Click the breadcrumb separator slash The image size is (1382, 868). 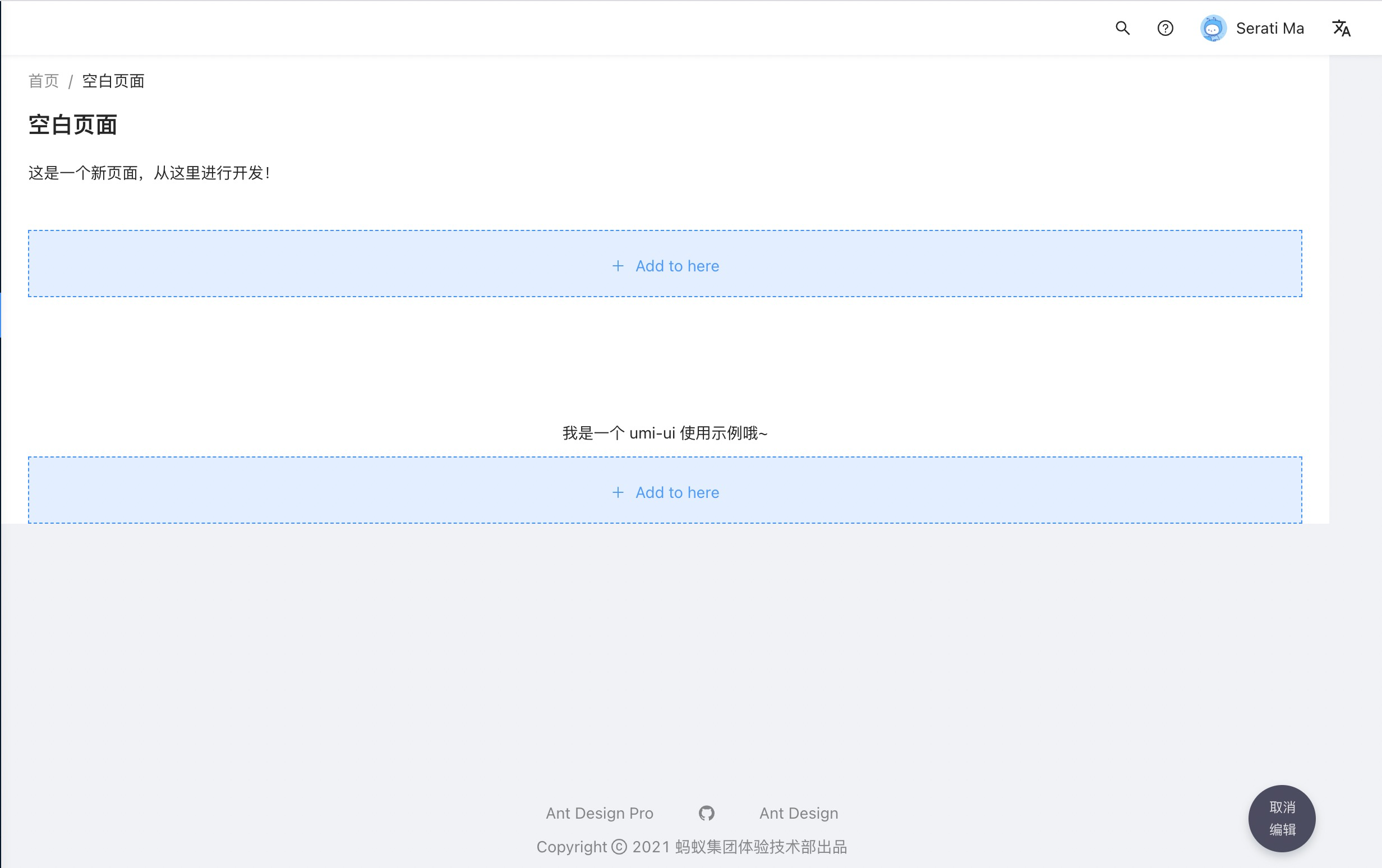coord(71,81)
